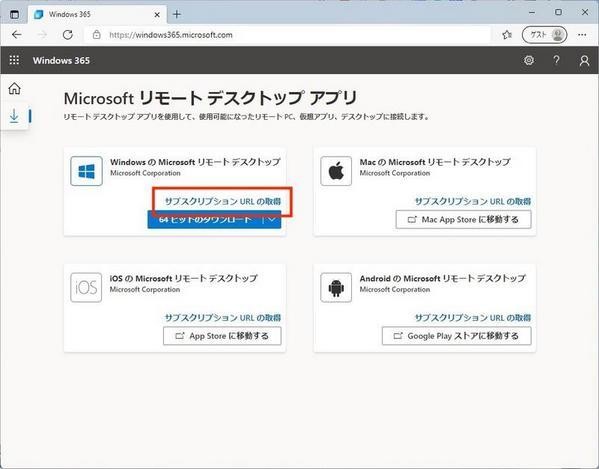Image resolution: width=599 pixels, height=469 pixels.
Task: Open browser settings and more menu
Action: pyautogui.click(x=582, y=35)
